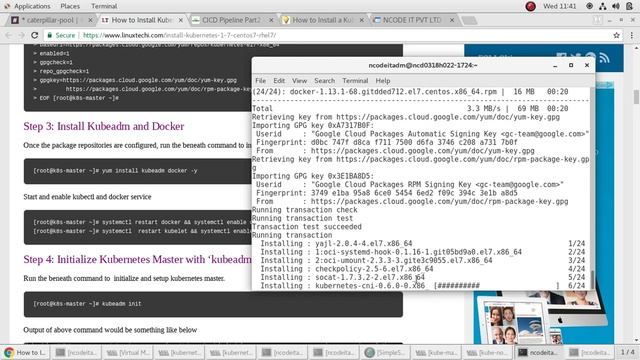640x360 pixels.
Task: Open the Terminal menu in terminal menubar
Action: [355, 81]
